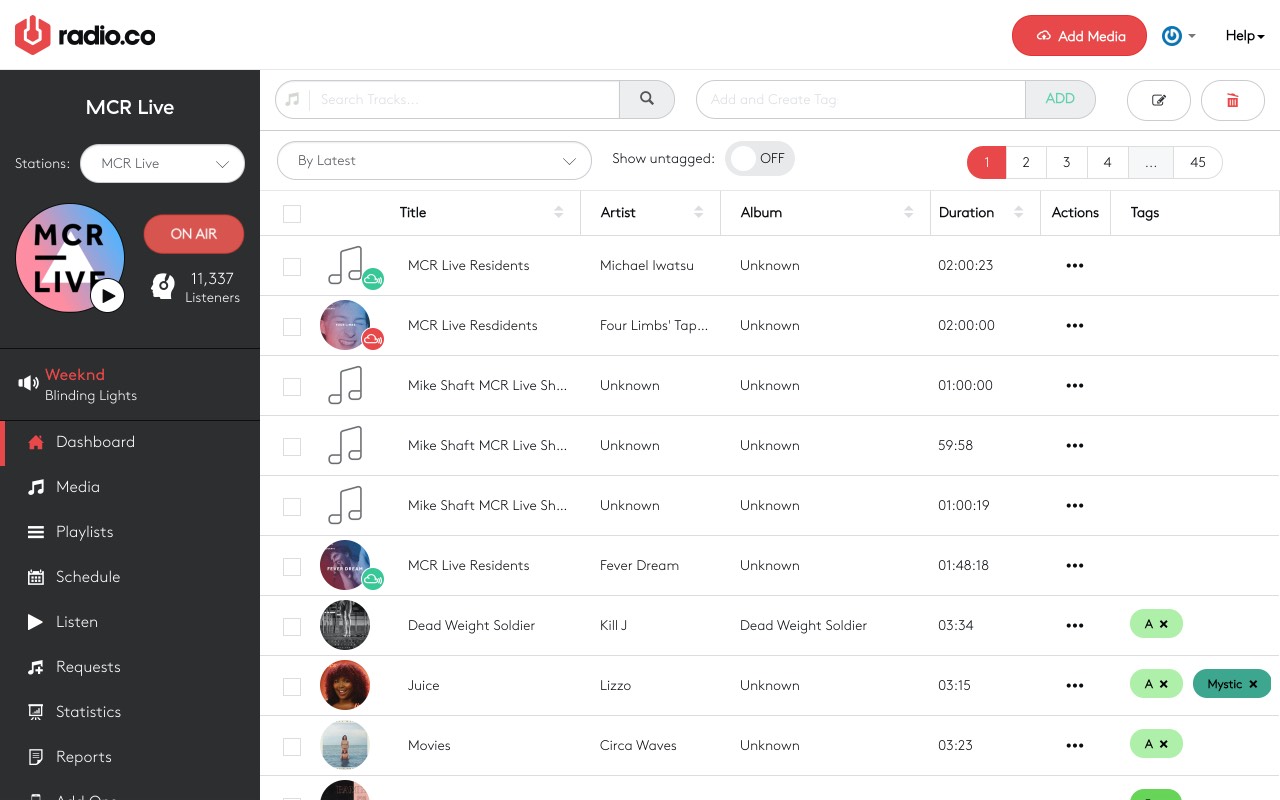
Task: Select the Juice track checkbox
Action: coord(292,687)
